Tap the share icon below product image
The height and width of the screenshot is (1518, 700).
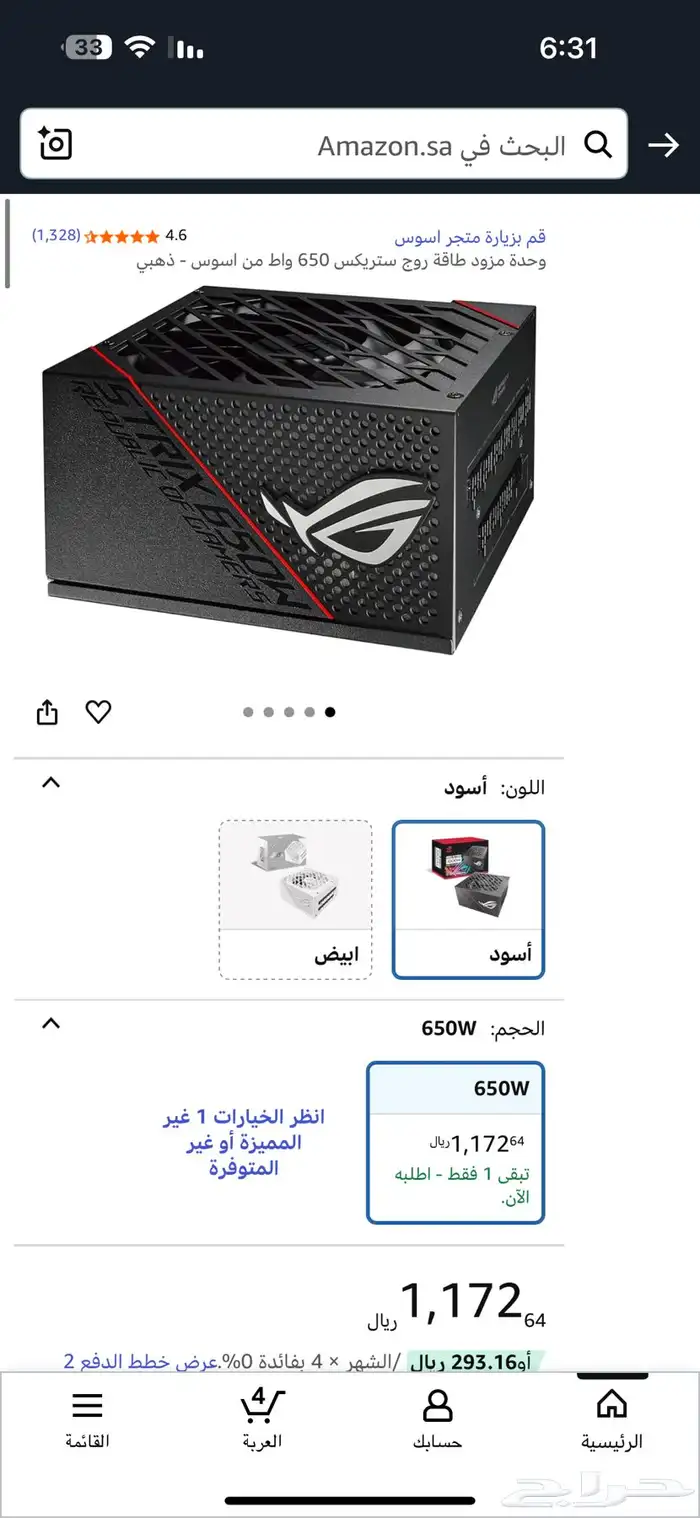[x=47, y=712]
